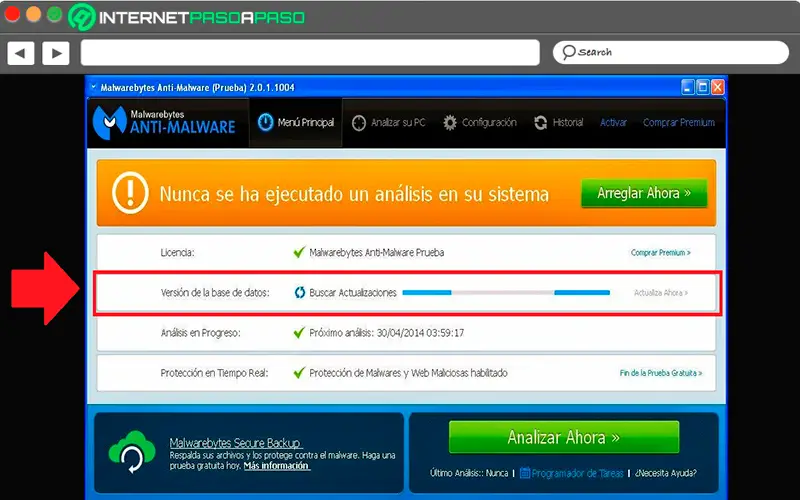This screenshot has height=500, width=800.
Task: Close Malwarebytes with the red X button
Action: click(x=717, y=87)
